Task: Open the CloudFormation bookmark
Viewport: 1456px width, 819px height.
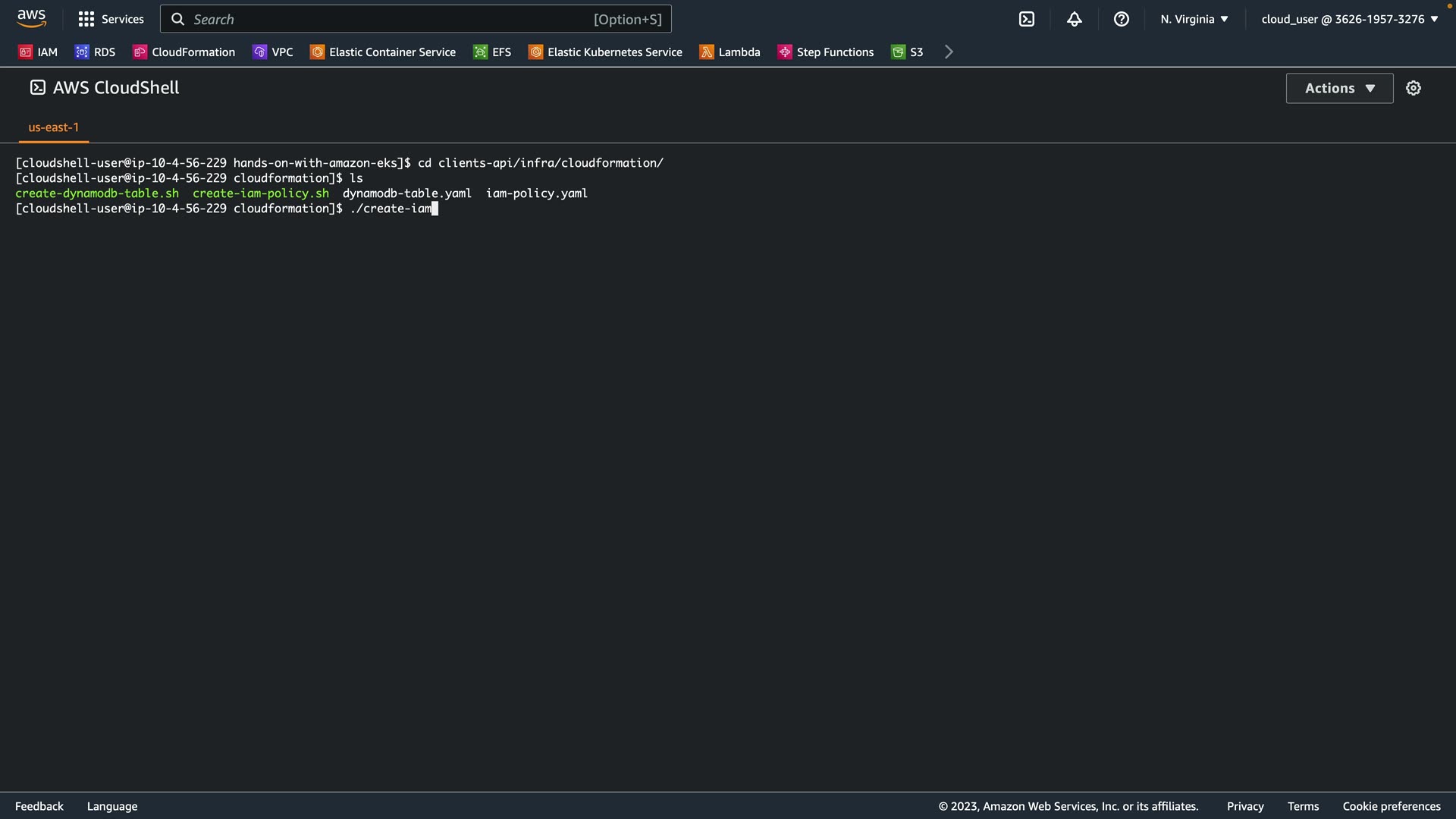Action: (x=184, y=52)
